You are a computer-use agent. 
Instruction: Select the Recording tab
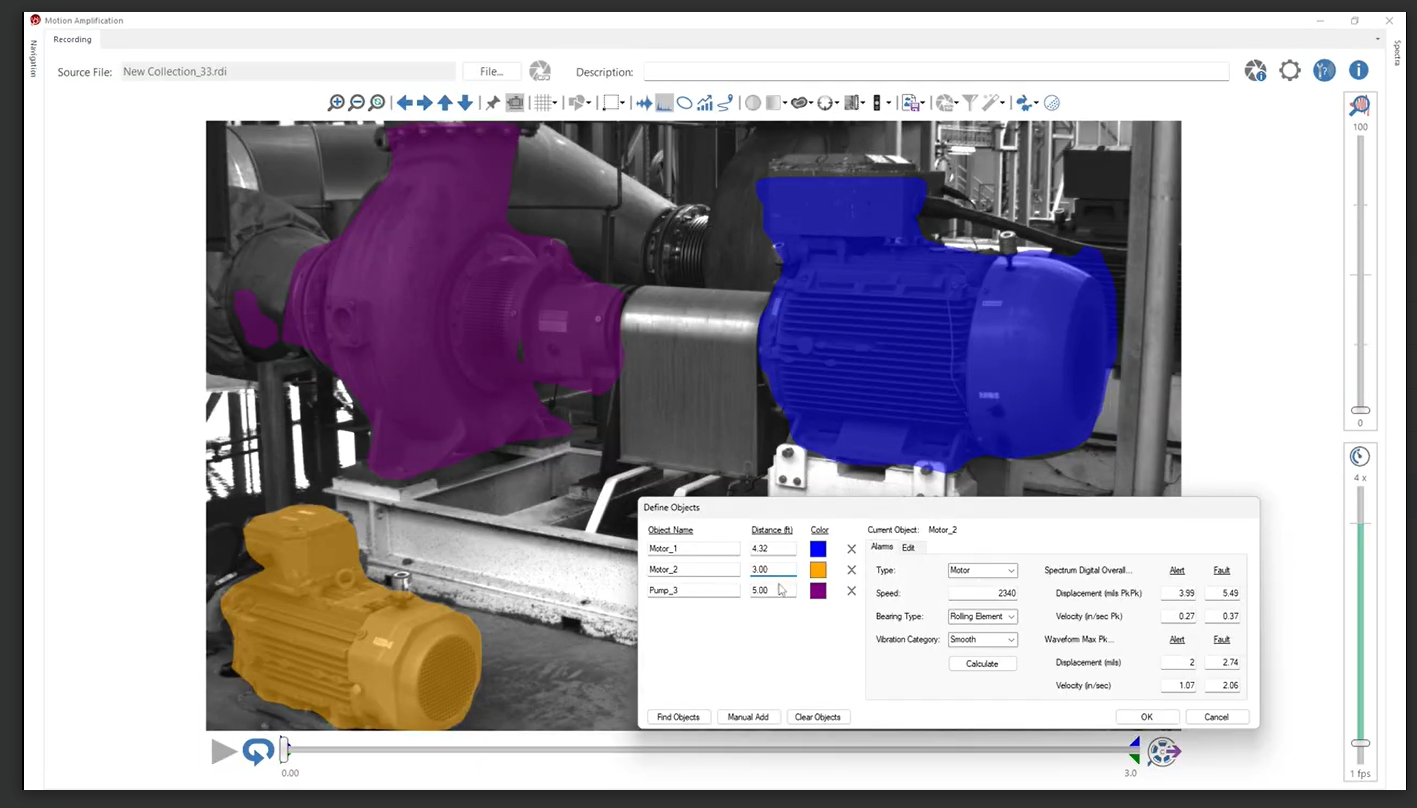tap(72, 40)
